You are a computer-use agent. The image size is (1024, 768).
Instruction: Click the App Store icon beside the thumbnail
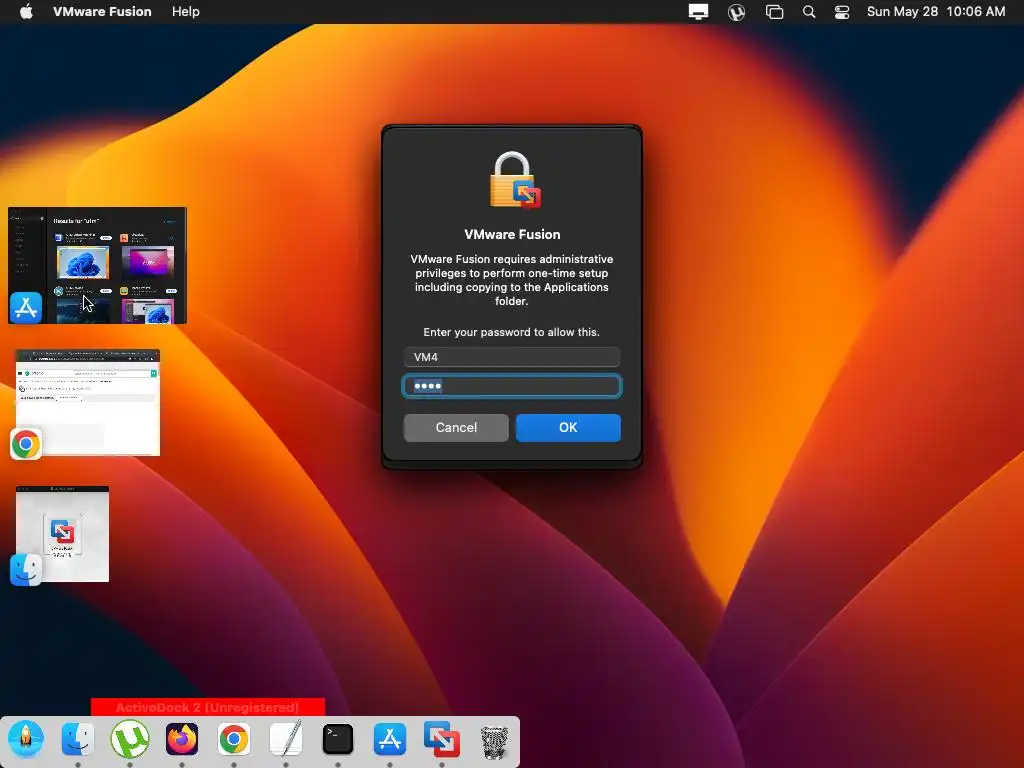(x=26, y=308)
